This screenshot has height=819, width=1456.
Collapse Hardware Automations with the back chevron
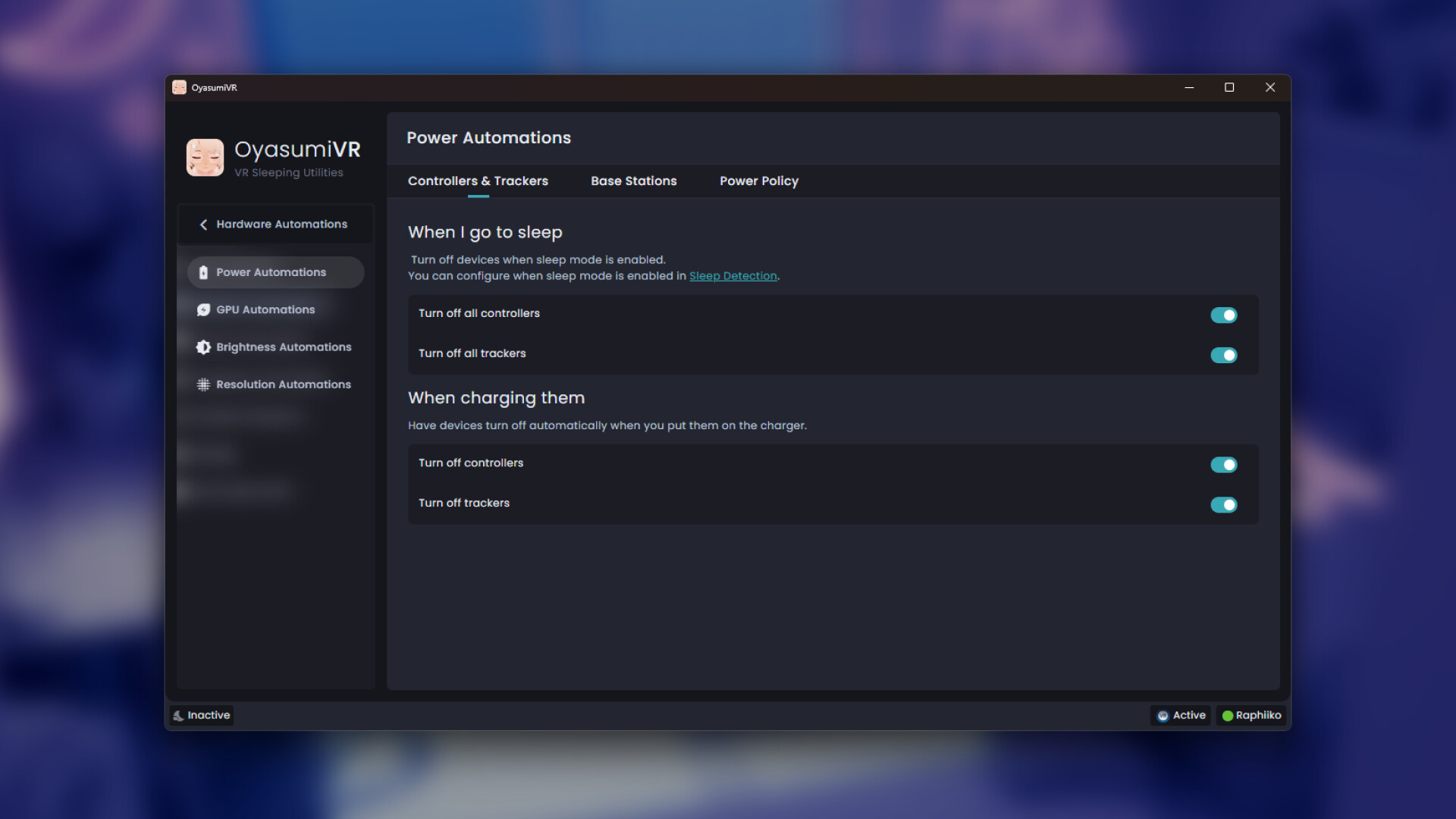tap(202, 224)
